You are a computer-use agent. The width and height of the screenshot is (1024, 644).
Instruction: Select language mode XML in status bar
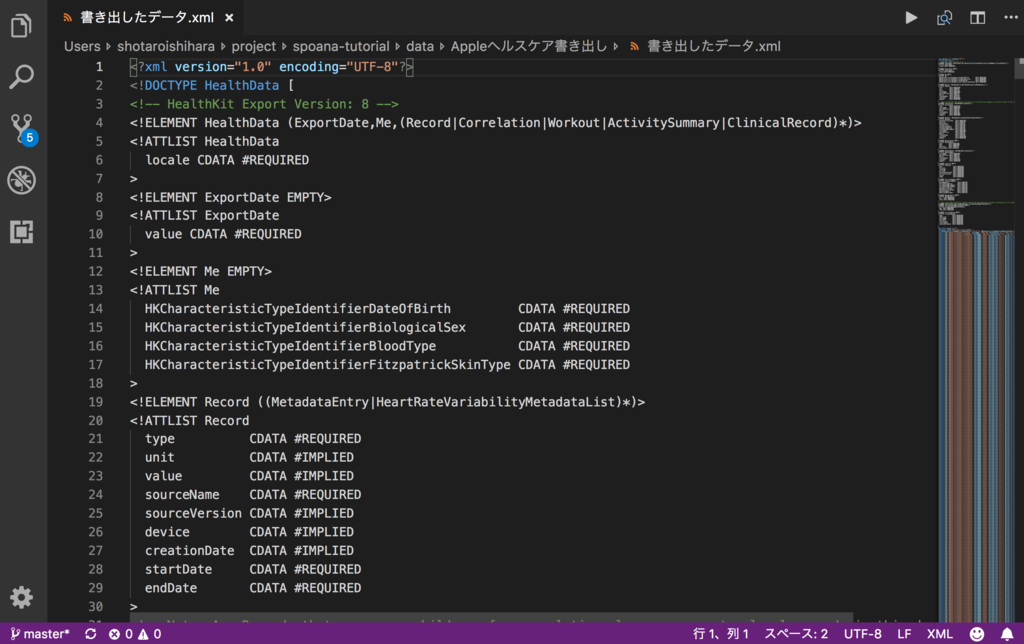[940, 634]
